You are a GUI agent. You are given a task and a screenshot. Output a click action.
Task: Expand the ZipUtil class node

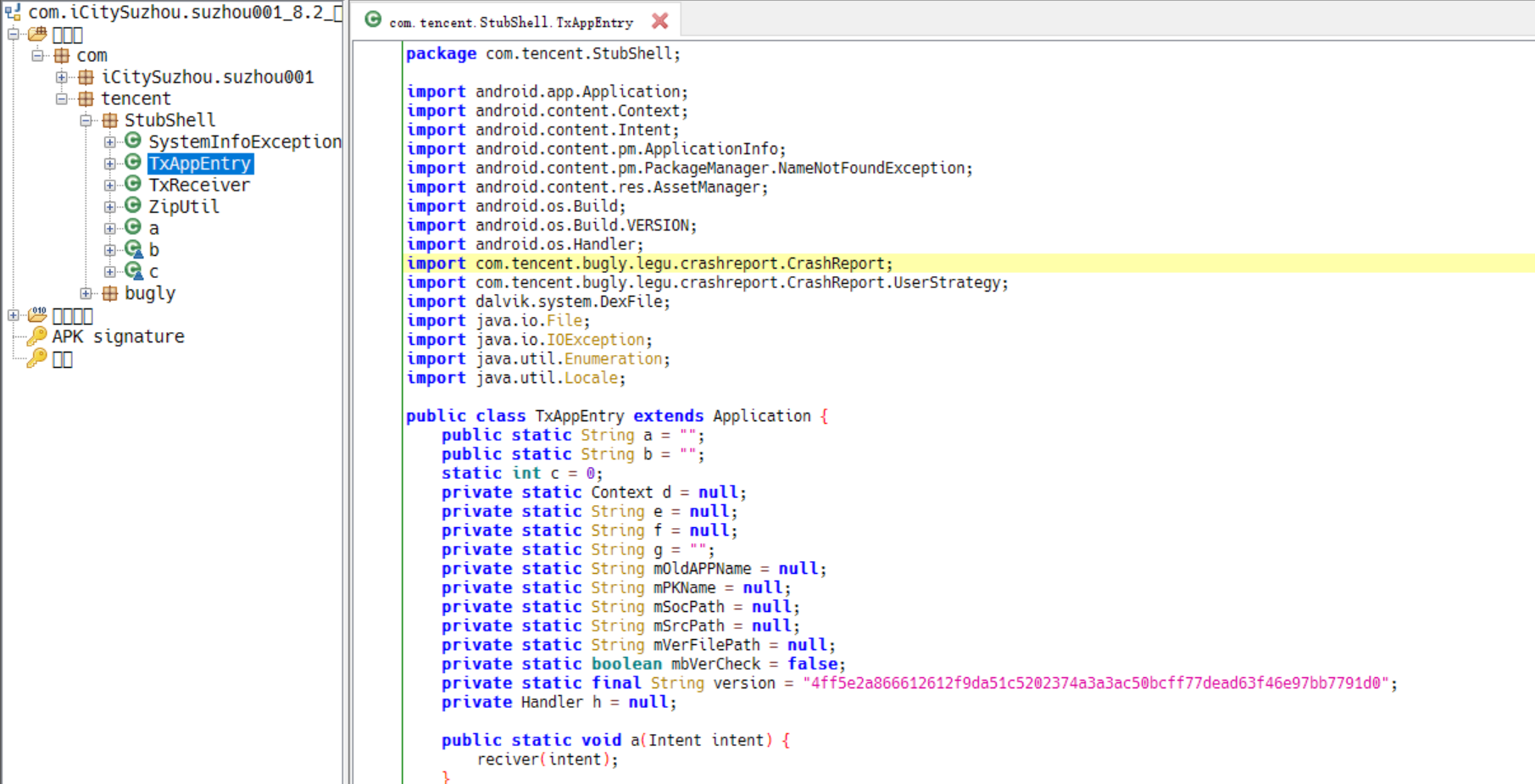(x=110, y=207)
